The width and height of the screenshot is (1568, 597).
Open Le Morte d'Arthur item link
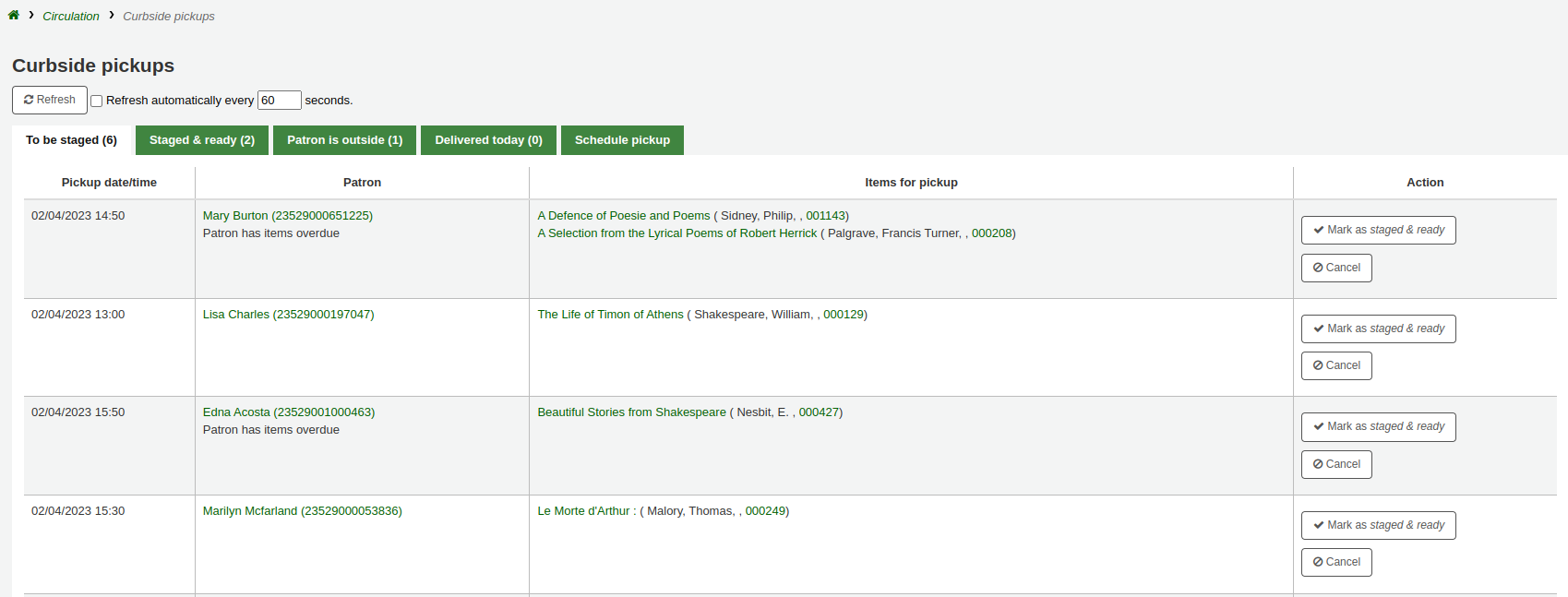(x=583, y=511)
